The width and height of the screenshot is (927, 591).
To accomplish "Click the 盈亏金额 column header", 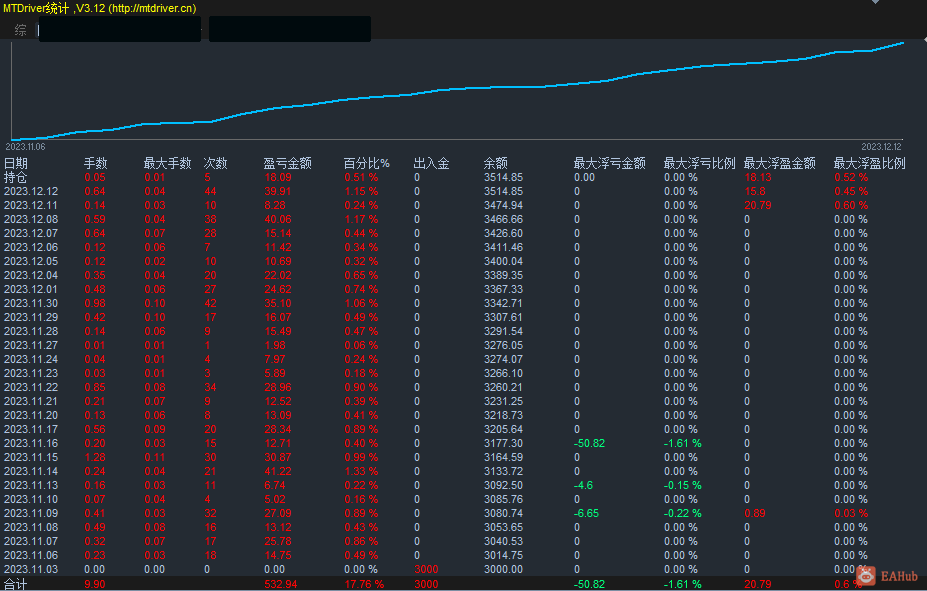I will tap(287, 163).
